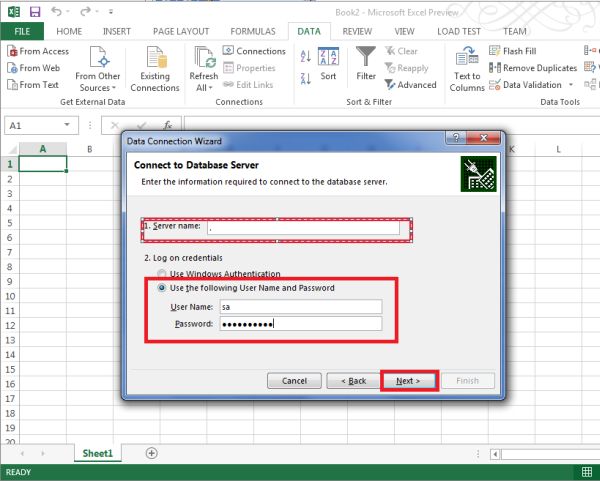Open the Sort dialog
The height and width of the screenshot is (481, 600).
pos(328,64)
